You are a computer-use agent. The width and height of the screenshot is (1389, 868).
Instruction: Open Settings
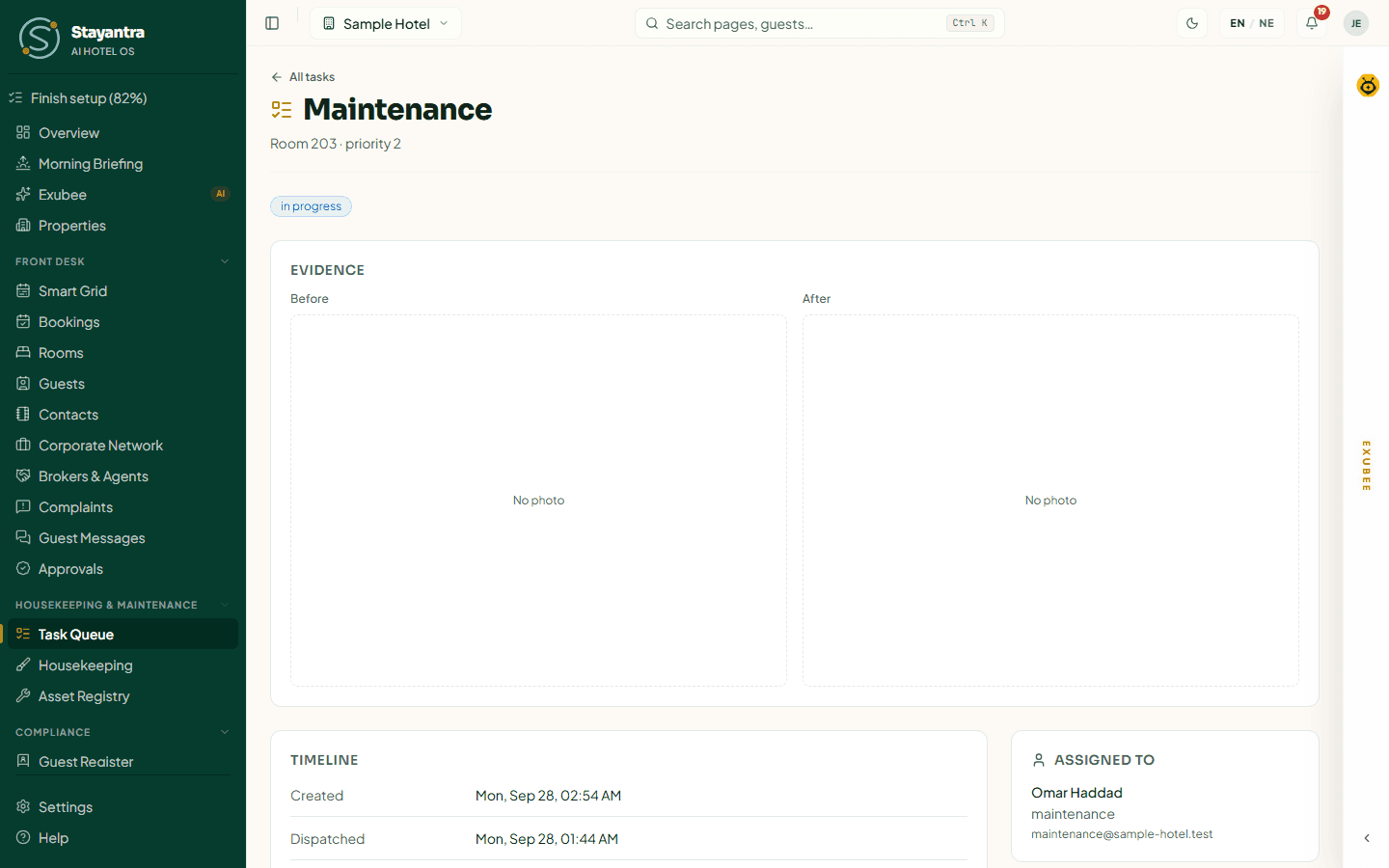(123, 807)
